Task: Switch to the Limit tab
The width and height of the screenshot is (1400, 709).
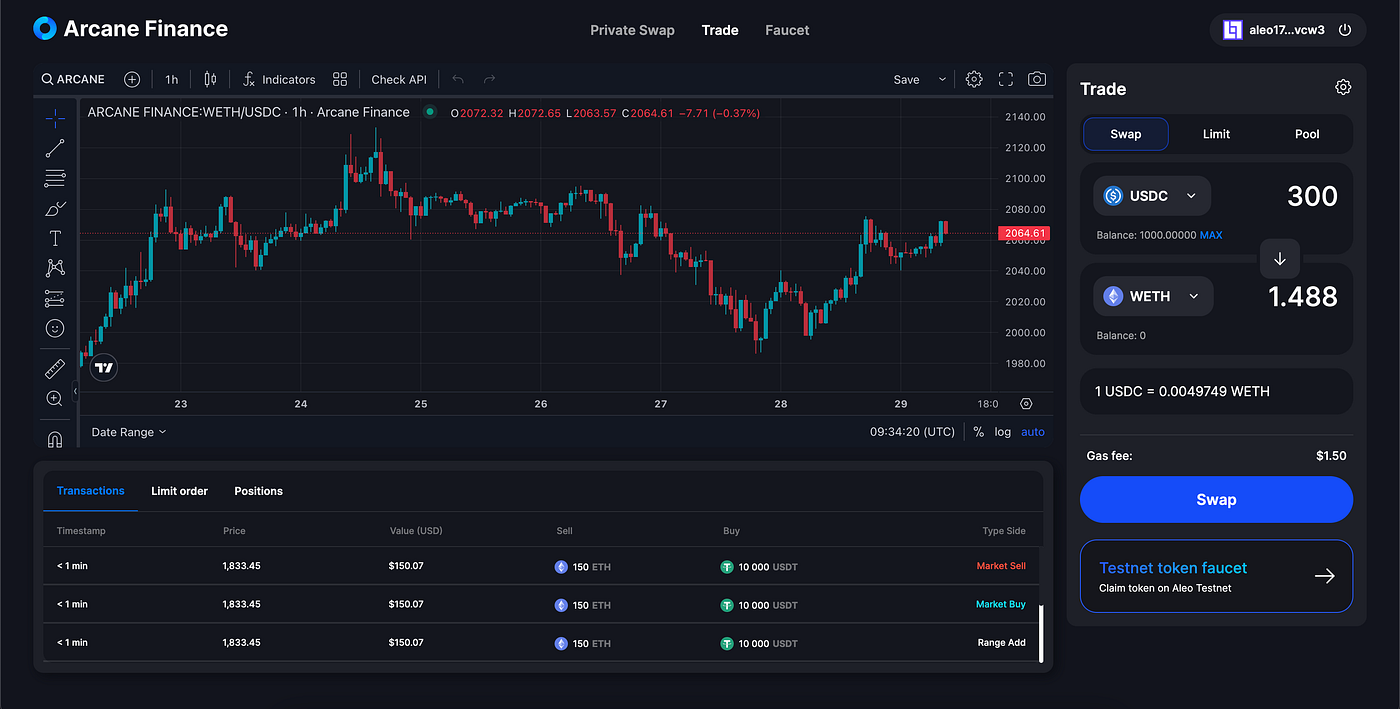Action: click(1216, 134)
